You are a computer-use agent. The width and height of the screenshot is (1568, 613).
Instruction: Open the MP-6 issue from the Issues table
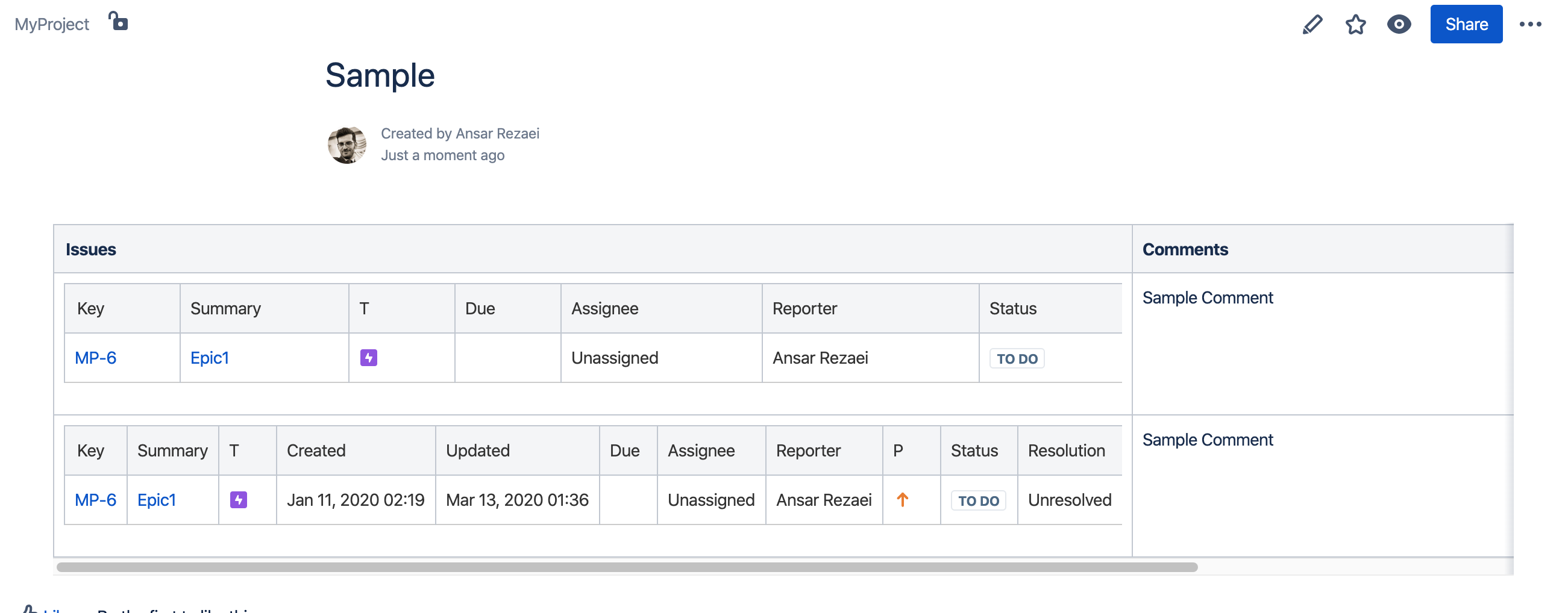pyautogui.click(x=96, y=358)
